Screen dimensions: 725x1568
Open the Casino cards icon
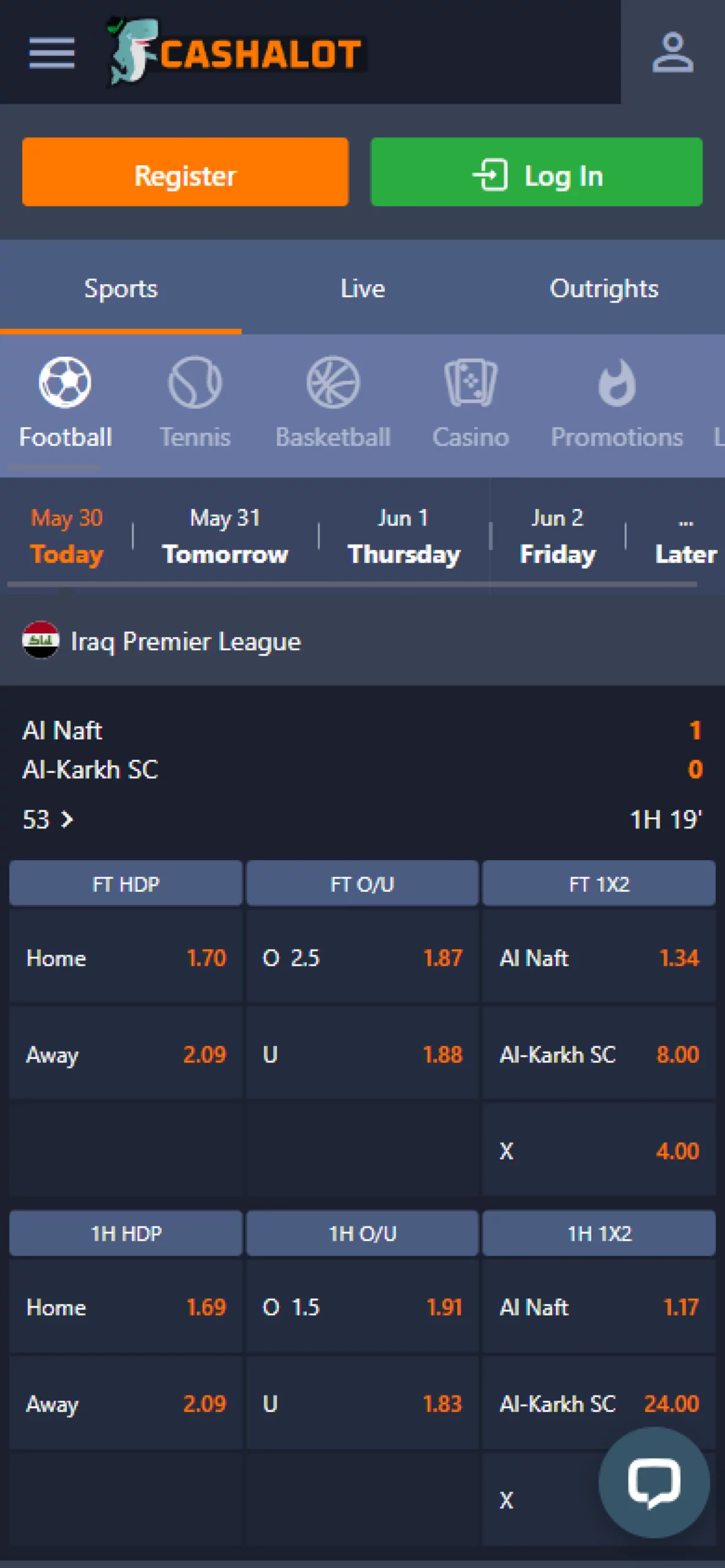tap(470, 382)
